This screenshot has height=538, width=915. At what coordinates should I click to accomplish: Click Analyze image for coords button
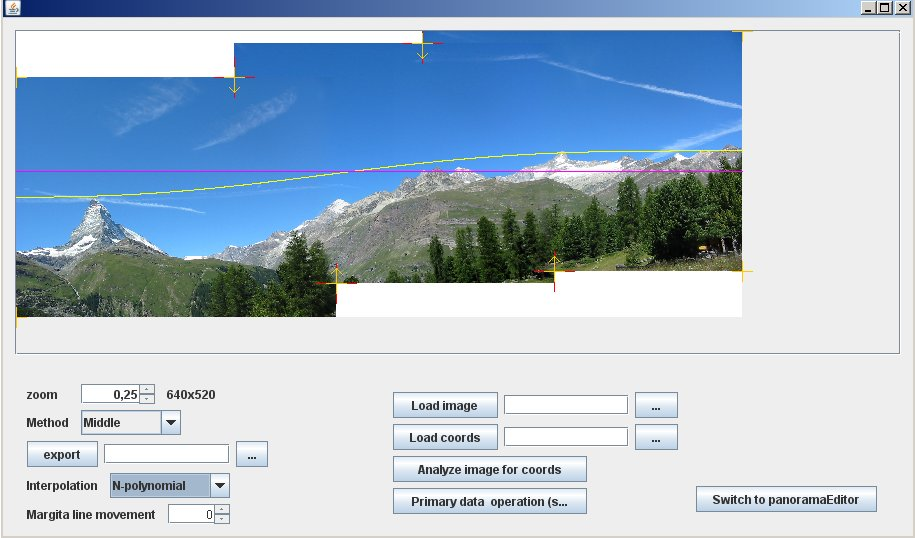click(490, 469)
